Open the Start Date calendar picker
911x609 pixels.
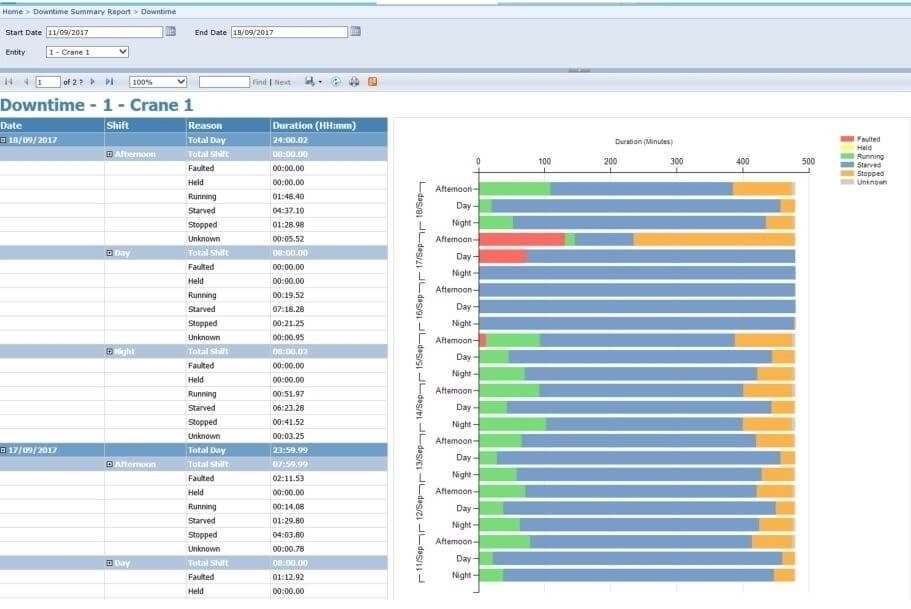click(x=171, y=32)
